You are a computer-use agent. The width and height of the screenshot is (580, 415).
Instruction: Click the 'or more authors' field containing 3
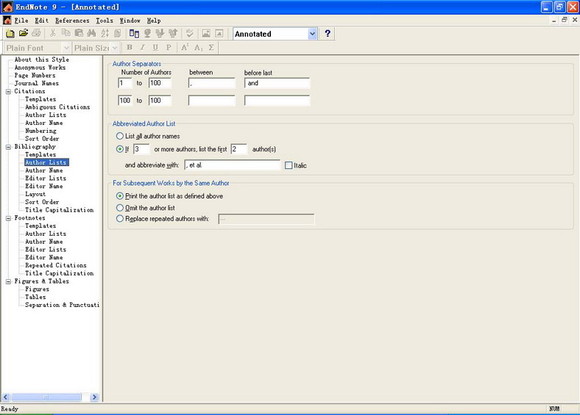pyautogui.click(x=141, y=149)
